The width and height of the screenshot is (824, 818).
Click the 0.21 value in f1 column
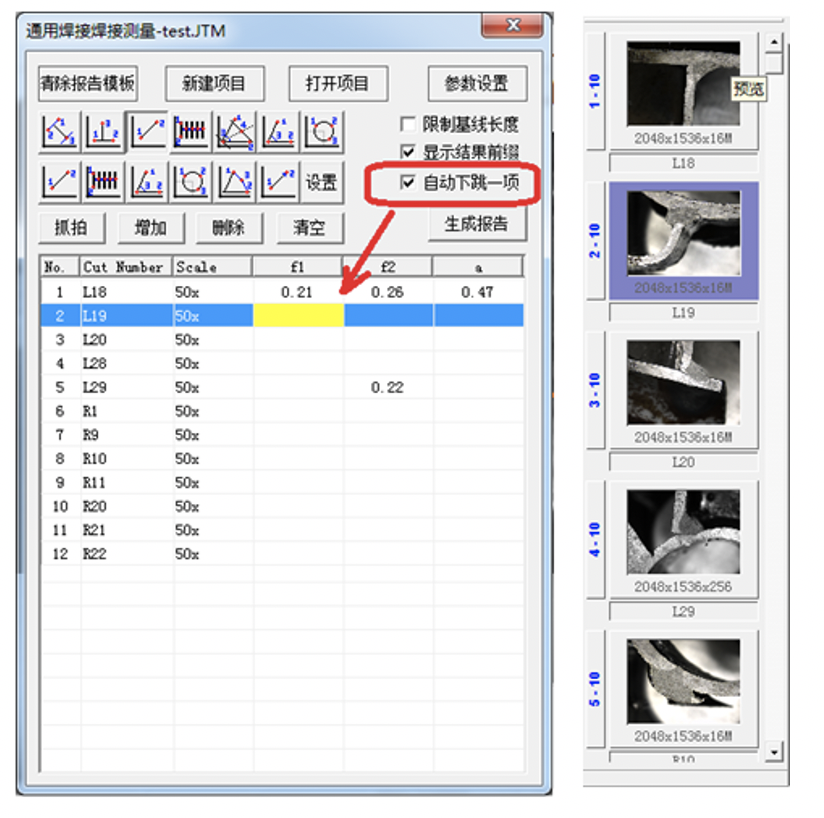click(x=296, y=292)
